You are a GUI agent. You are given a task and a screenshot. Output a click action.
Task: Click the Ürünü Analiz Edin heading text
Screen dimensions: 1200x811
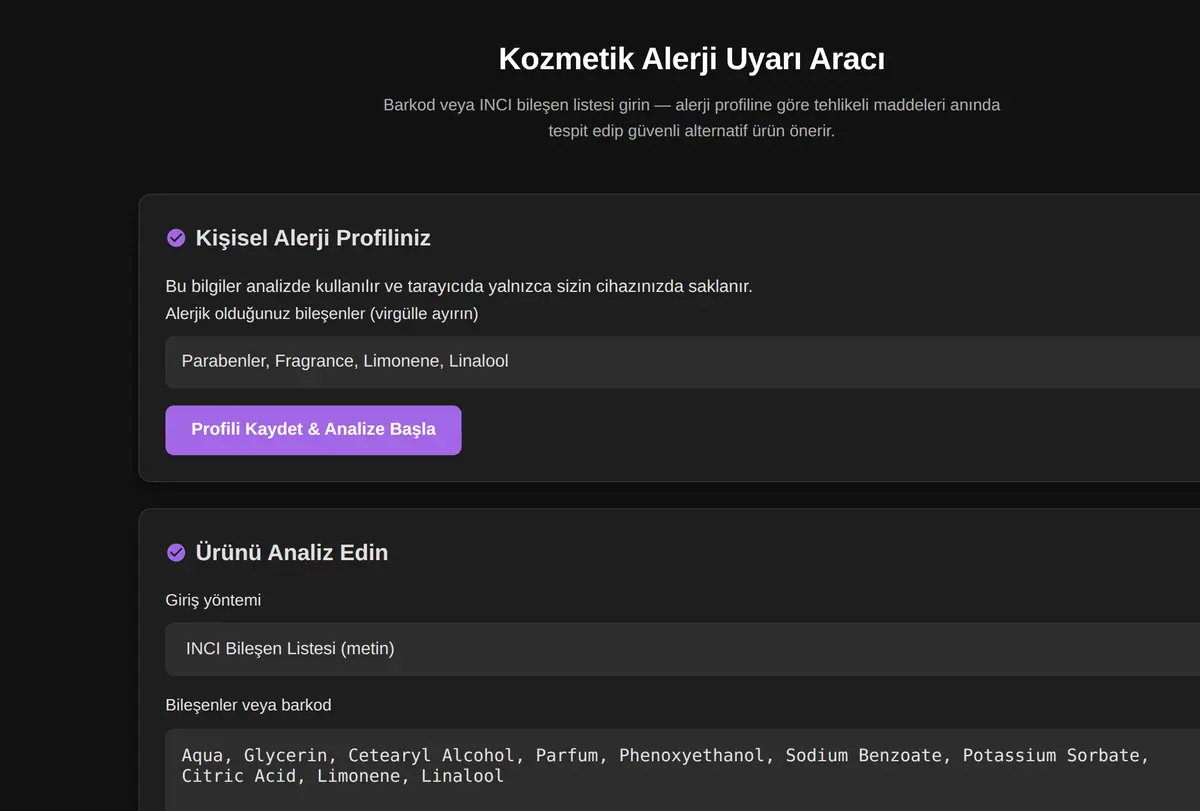click(x=292, y=552)
